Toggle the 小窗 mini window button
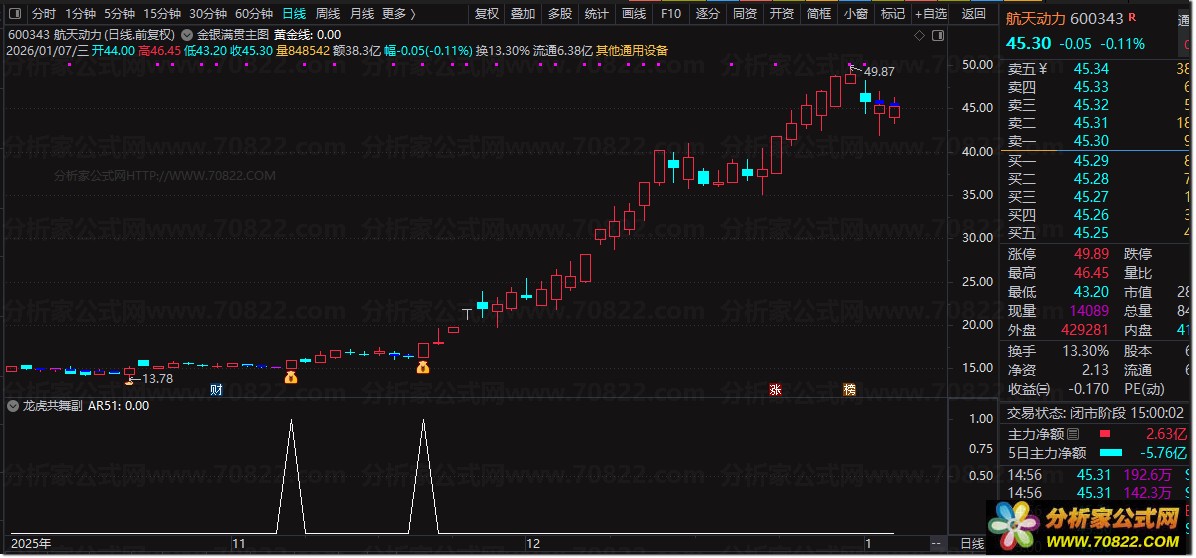1196x558 pixels. pyautogui.click(x=856, y=14)
